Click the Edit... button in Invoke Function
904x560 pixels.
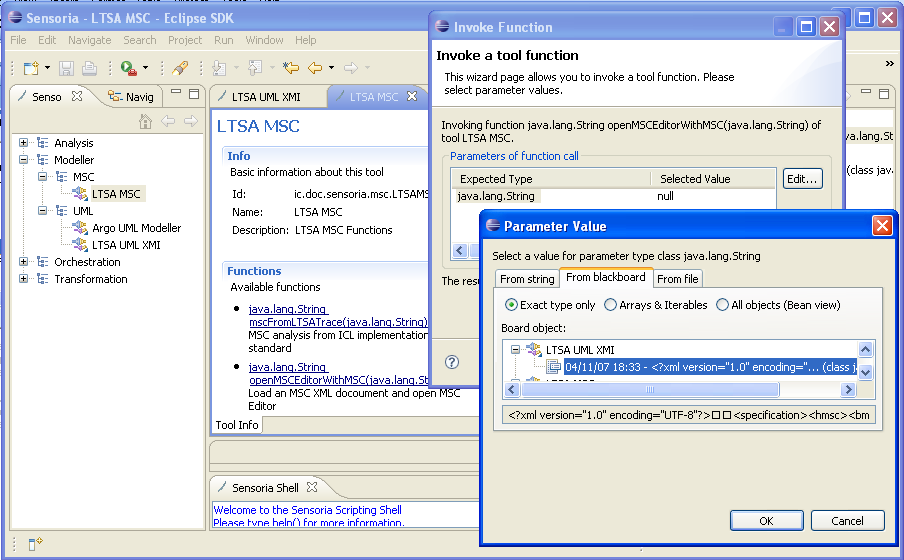pos(803,179)
